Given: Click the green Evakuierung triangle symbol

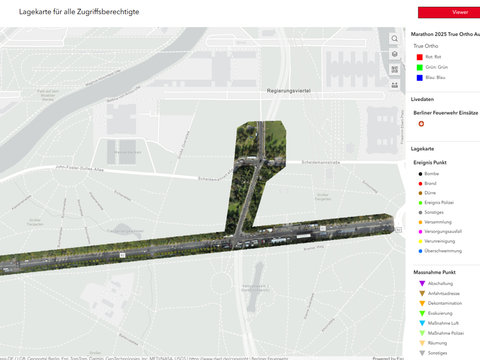Looking at the screenshot, I should (x=422, y=313).
